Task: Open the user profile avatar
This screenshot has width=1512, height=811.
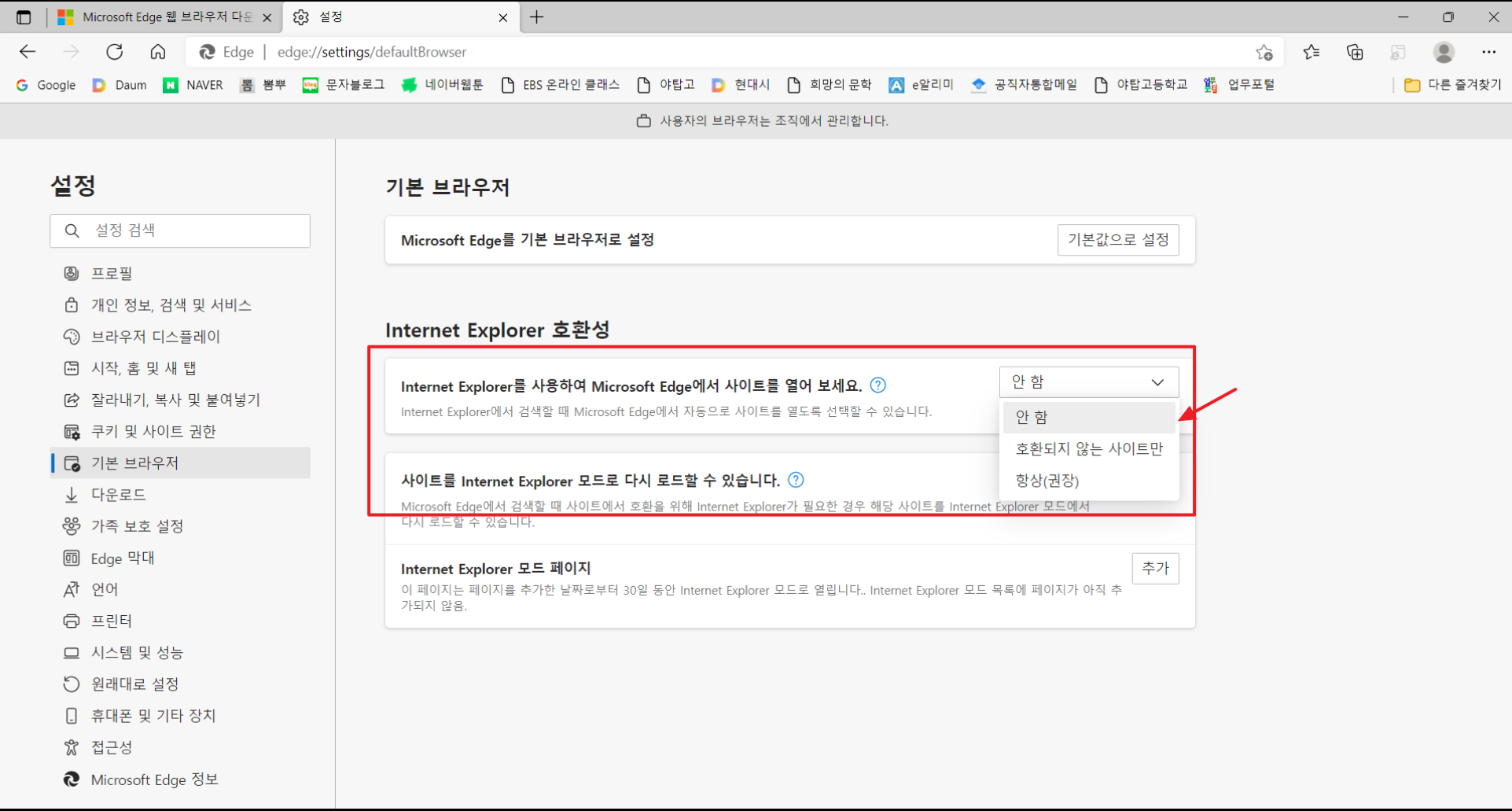Action: point(1444,52)
